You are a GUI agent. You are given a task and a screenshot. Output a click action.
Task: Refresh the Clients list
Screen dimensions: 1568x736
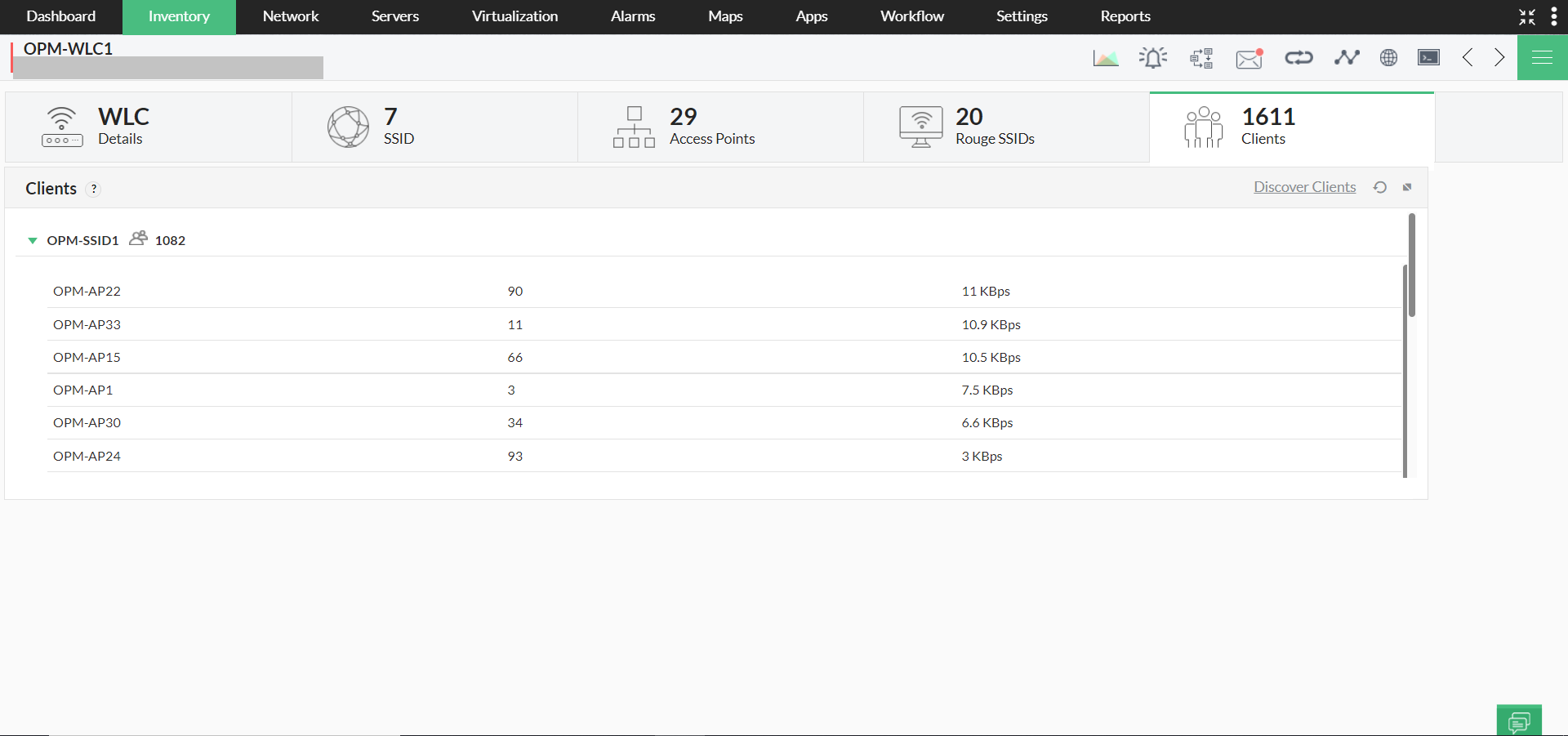(x=1380, y=187)
